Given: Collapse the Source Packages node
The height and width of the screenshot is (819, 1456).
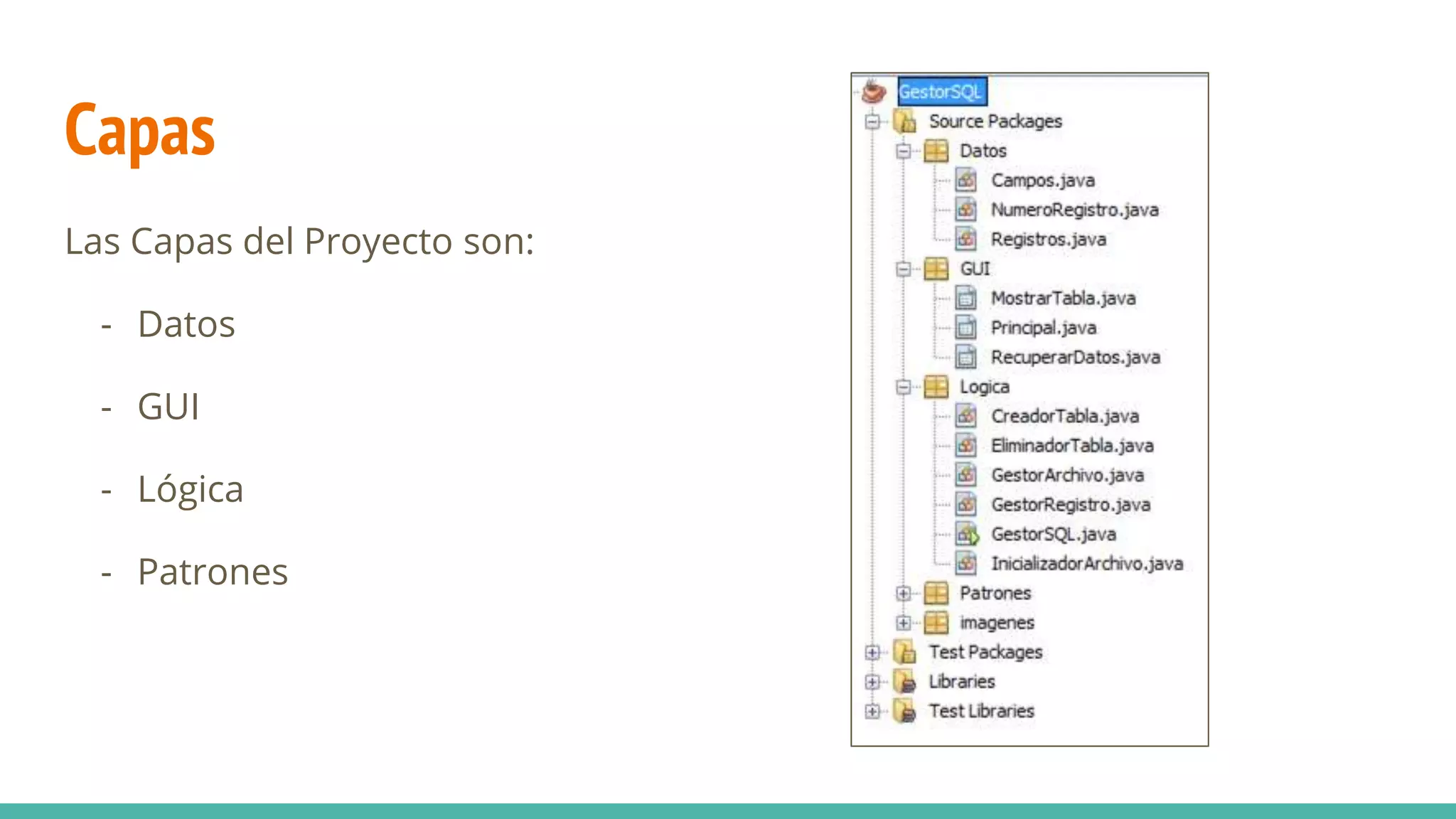Looking at the screenshot, I should (x=872, y=122).
